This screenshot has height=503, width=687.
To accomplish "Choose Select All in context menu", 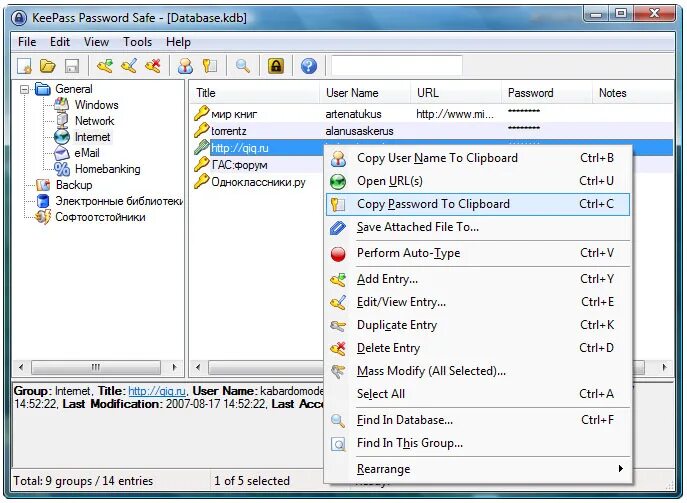I will tap(478, 394).
